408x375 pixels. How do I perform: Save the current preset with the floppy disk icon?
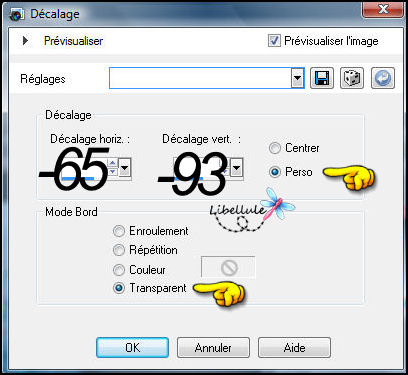pyautogui.click(x=322, y=78)
